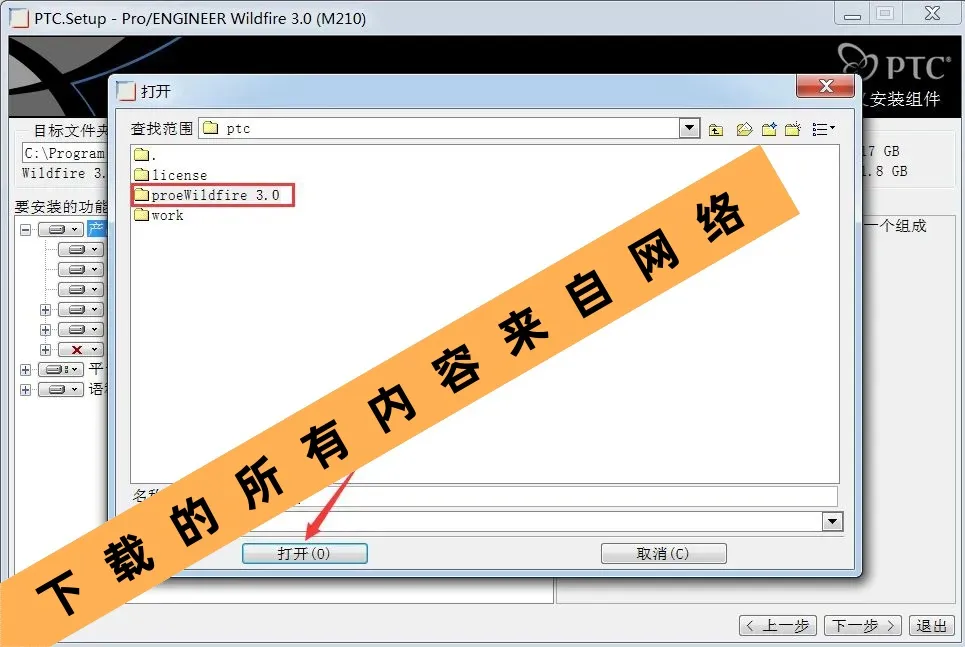This screenshot has height=647, width=965.
Task: Expand the 平 tree node
Action: (x=25, y=370)
